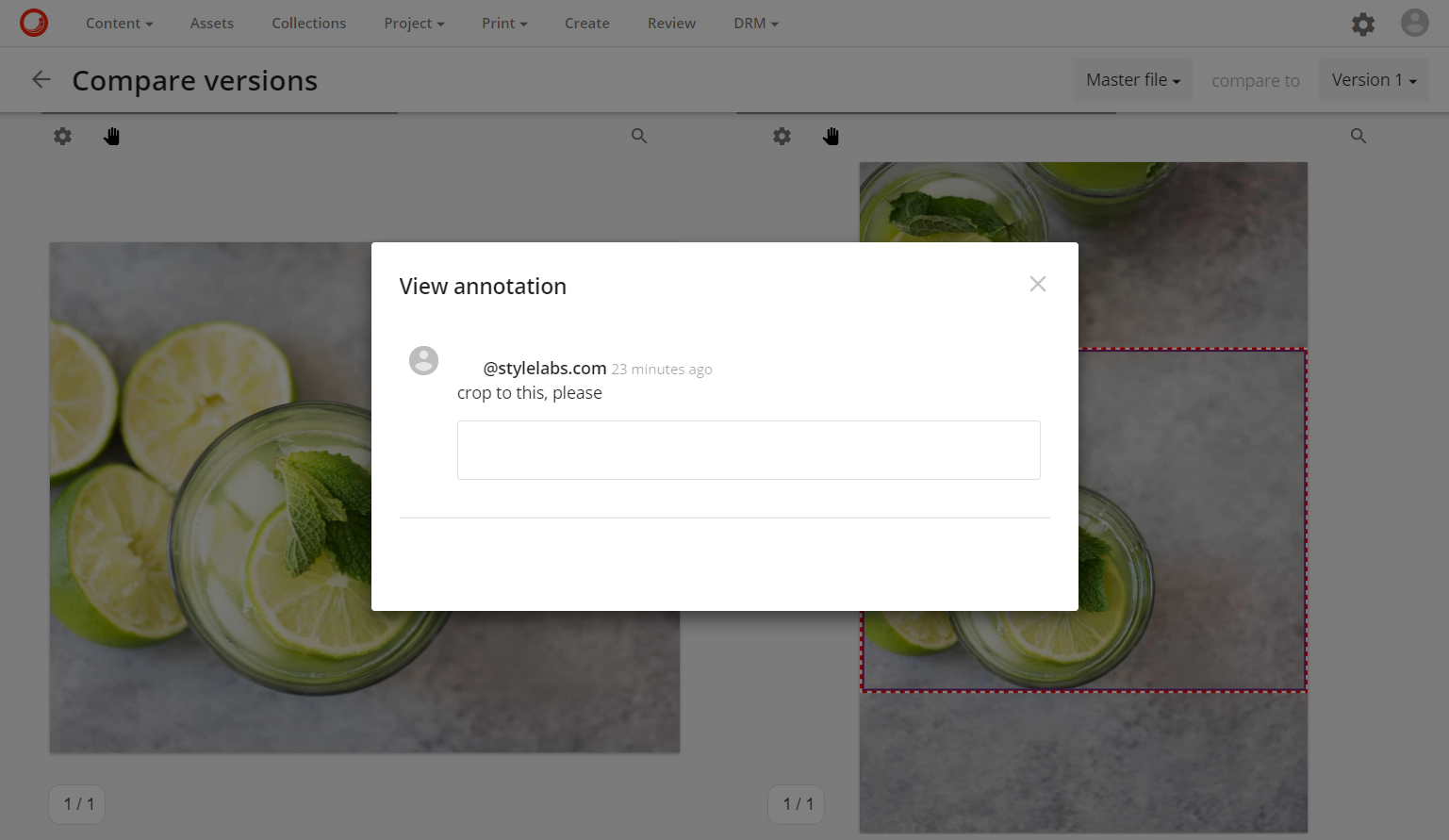Open the right viewer settings gear
The width and height of the screenshot is (1449, 840).
[782, 136]
